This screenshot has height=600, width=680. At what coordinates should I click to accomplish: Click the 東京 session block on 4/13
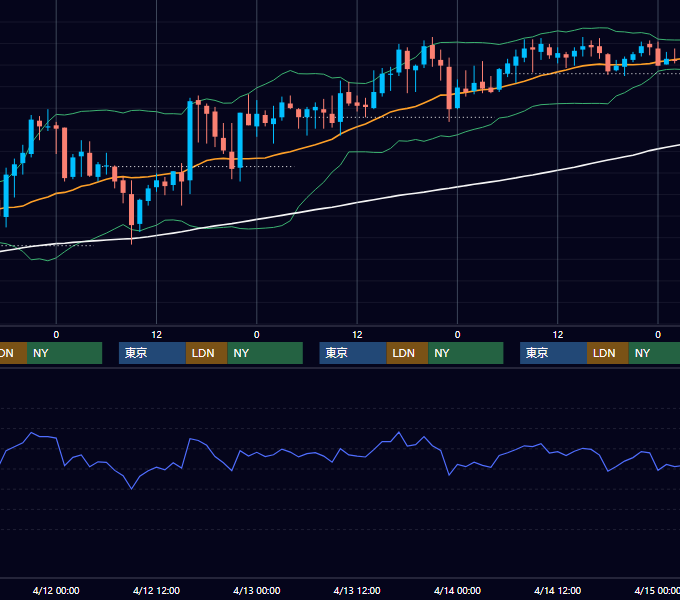[353, 353]
